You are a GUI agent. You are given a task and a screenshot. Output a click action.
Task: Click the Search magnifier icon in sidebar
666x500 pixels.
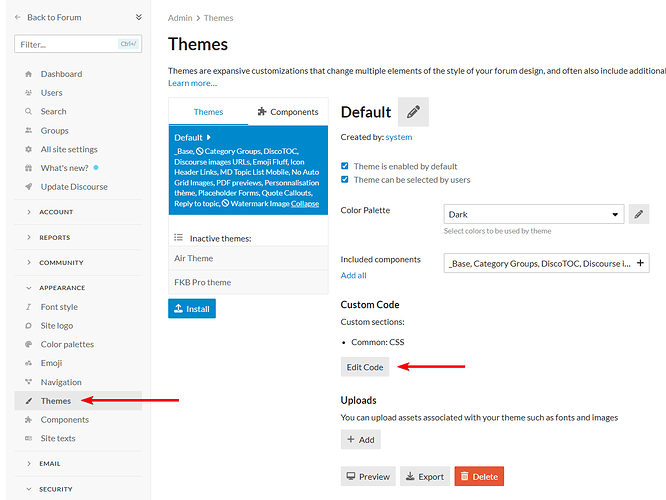[28, 111]
